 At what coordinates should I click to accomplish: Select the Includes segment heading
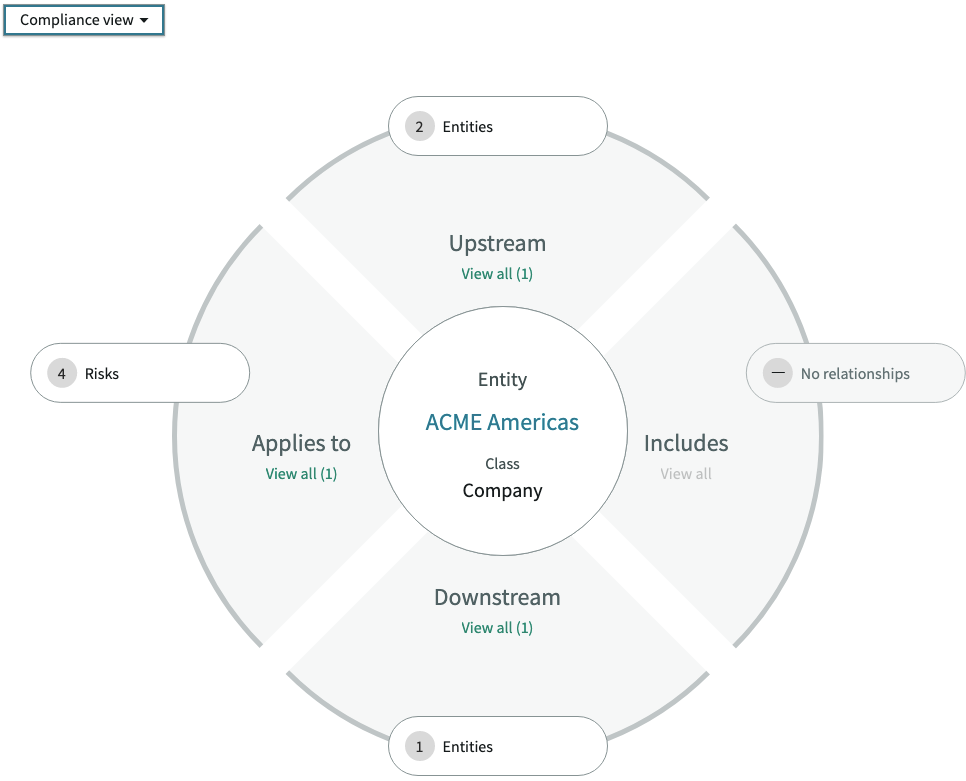(x=686, y=443)
